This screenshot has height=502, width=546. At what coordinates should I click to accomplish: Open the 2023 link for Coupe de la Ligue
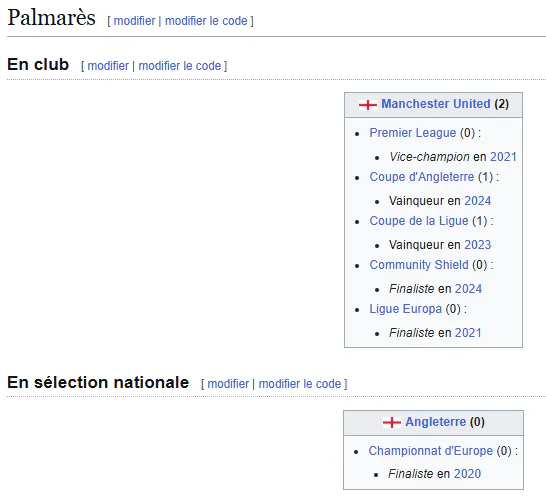pos(477,245)
